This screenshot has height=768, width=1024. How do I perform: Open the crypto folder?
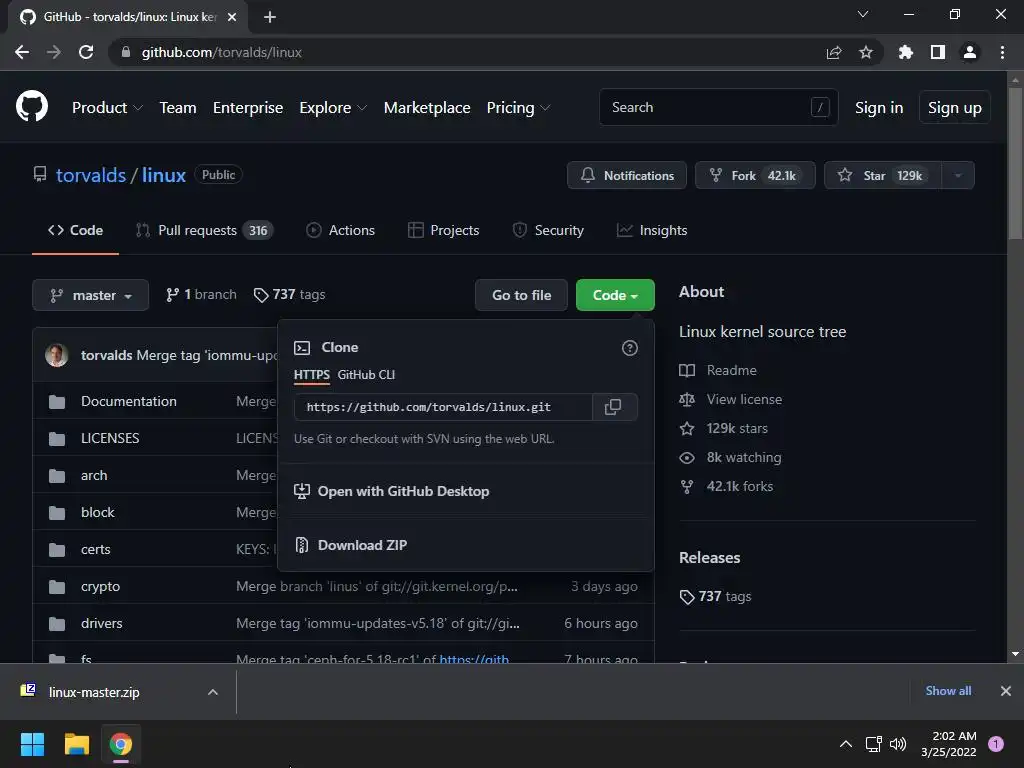[x=100, y=586]
